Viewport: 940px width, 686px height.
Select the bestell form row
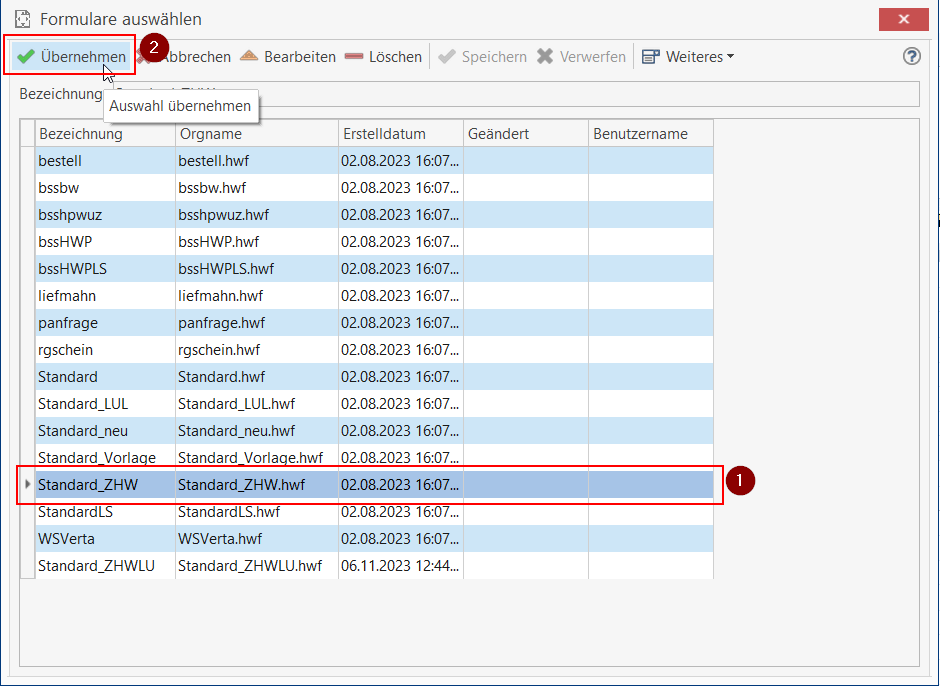pos(60,161)
